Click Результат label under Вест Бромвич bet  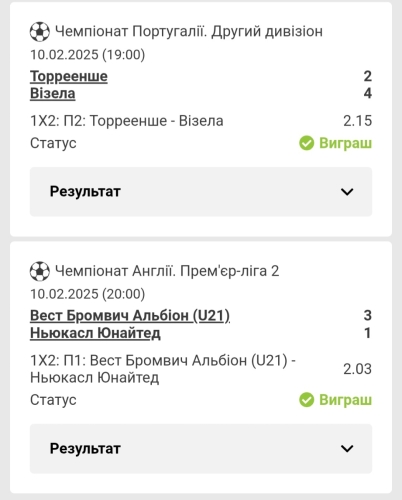pos(85,449)
